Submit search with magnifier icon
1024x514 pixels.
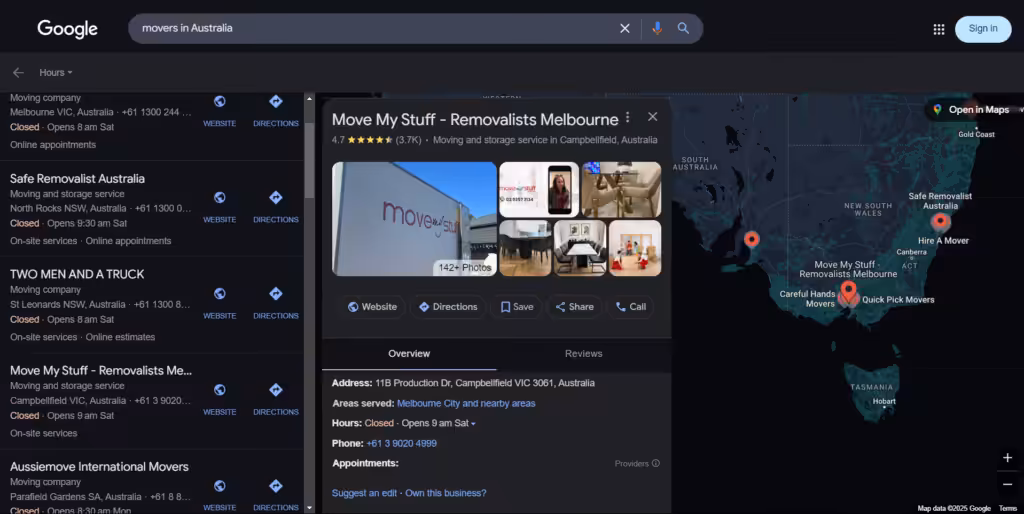[x=683, y=28]
